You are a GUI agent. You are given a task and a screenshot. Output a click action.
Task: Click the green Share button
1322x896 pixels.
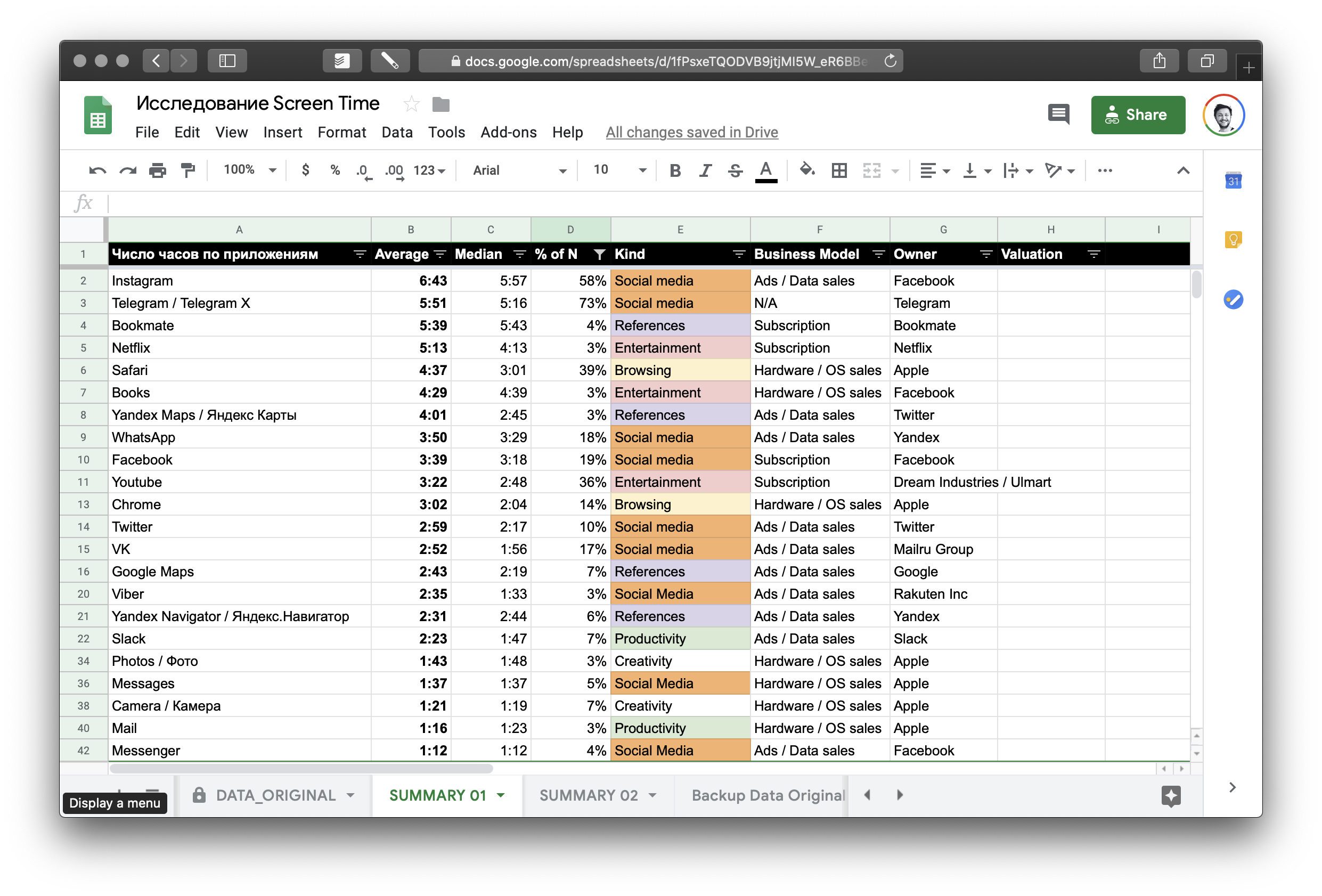coord(1137,115)
